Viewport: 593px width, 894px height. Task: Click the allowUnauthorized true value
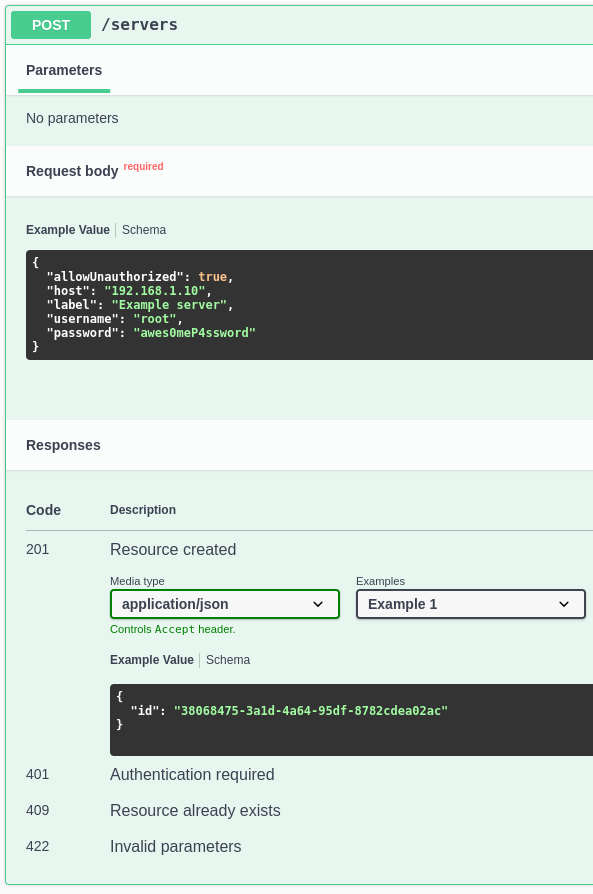coord(213,277)
